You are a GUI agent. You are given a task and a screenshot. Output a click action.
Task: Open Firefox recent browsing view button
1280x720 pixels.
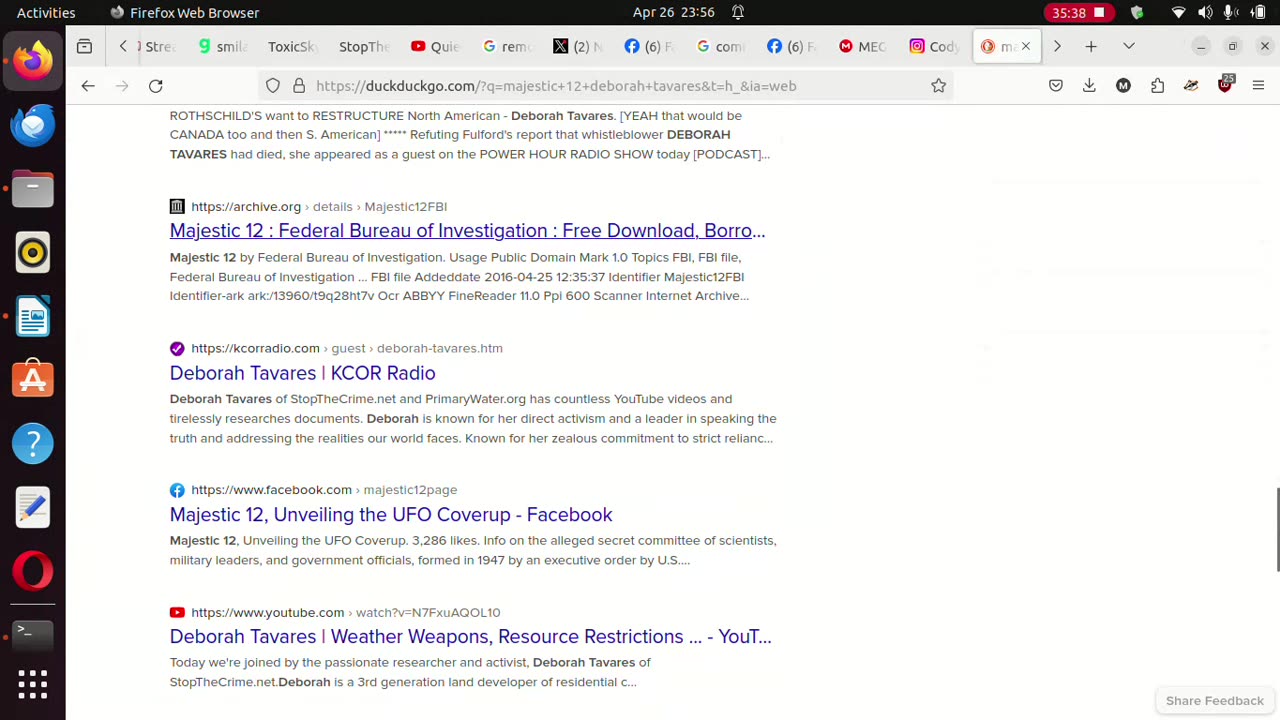point(84,46)
